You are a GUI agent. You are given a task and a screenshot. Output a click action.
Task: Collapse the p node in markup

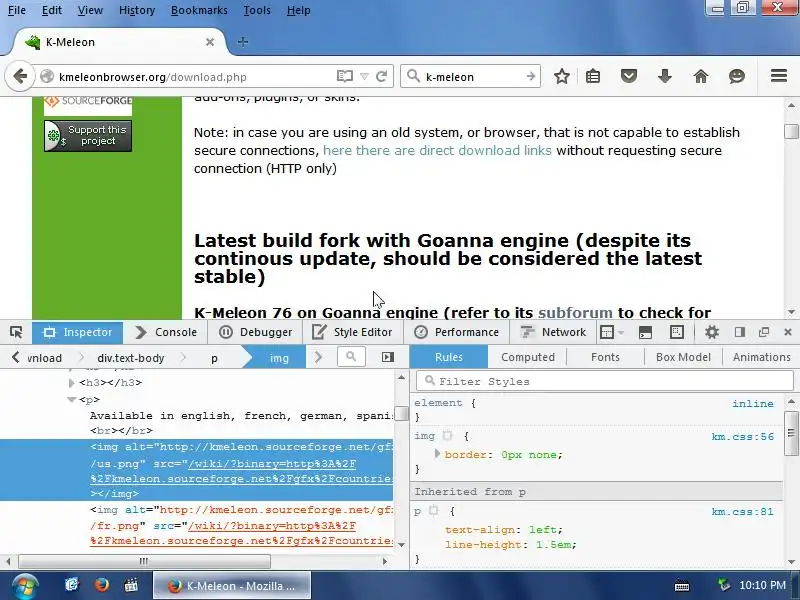pyautogui.click(x=71, y=399)
